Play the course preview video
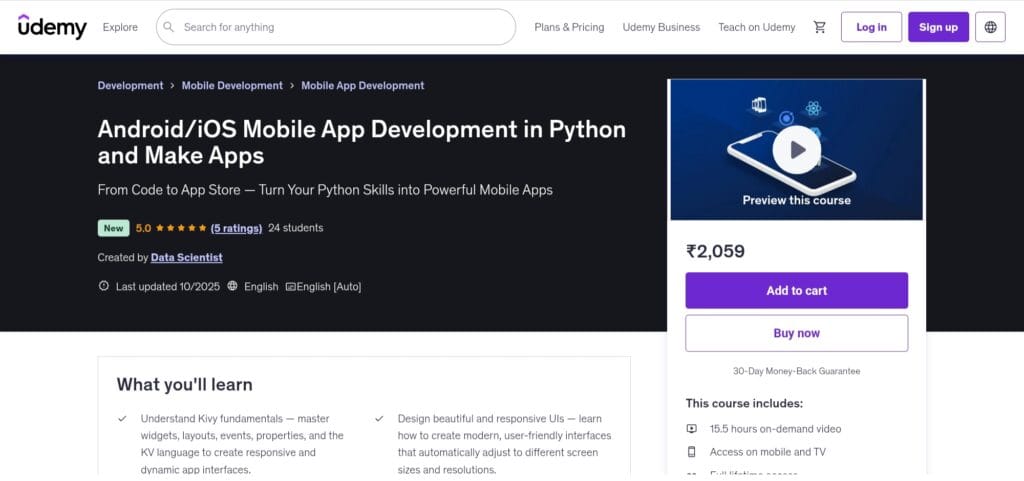The image size is (1024, 481). click(796, 149)
